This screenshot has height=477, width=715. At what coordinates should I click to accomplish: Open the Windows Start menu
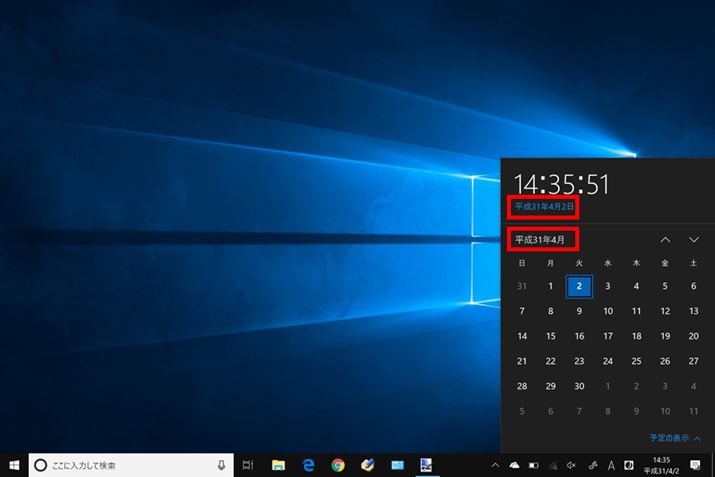tap(14, 465)
